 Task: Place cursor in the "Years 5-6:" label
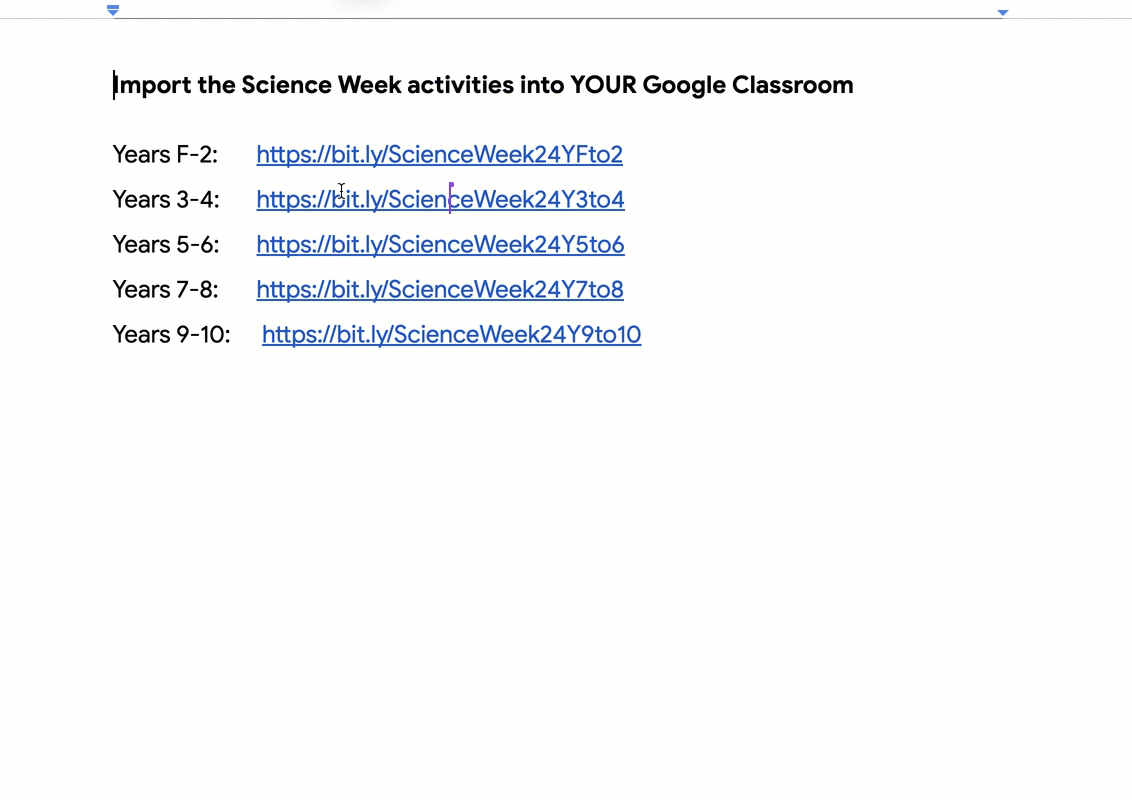point(165,244)
